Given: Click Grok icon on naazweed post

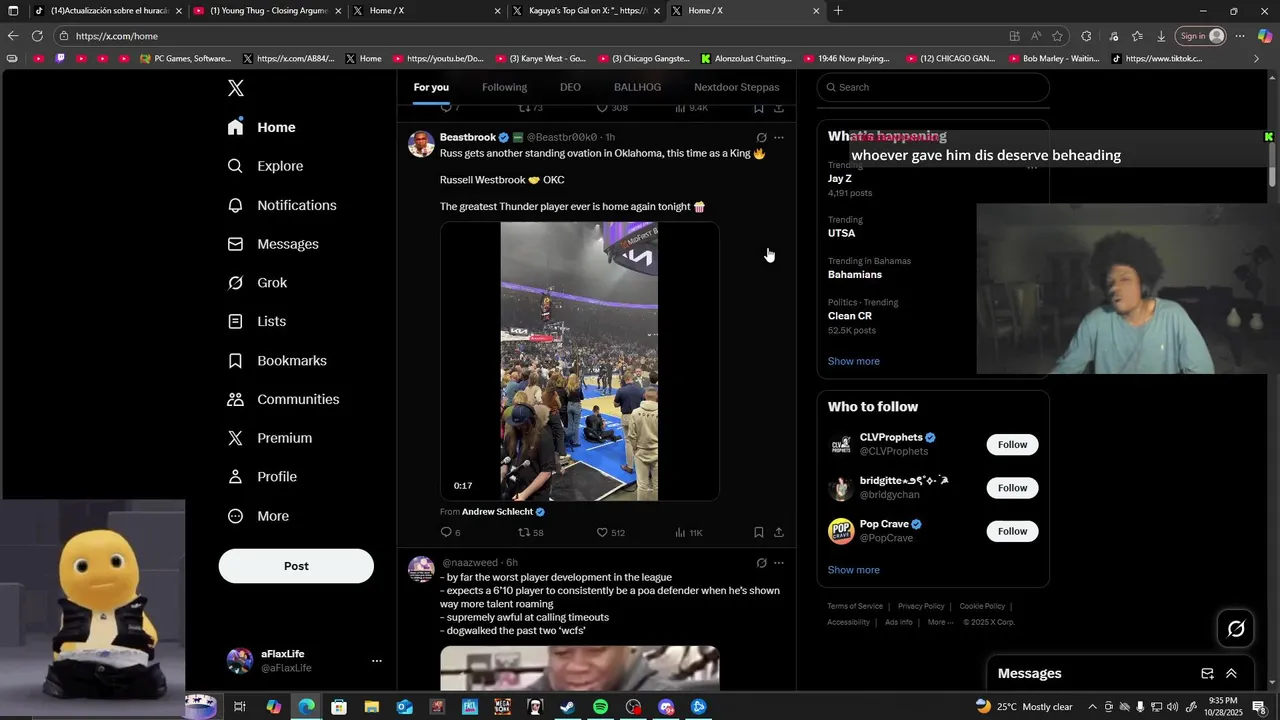Looking at the screenshot, I should pos(761,563).
